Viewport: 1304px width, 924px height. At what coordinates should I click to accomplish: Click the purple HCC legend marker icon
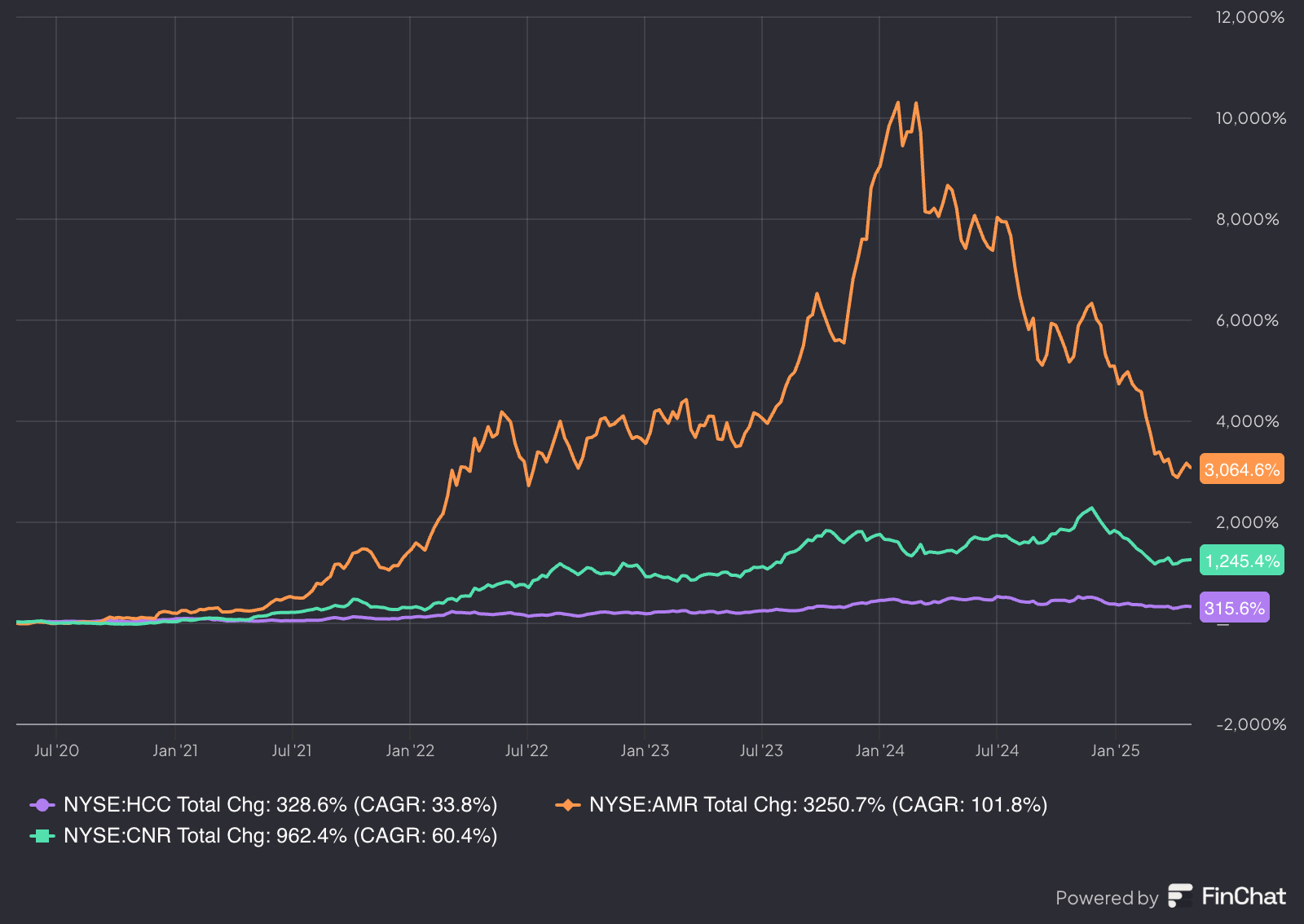pos(42,805)
